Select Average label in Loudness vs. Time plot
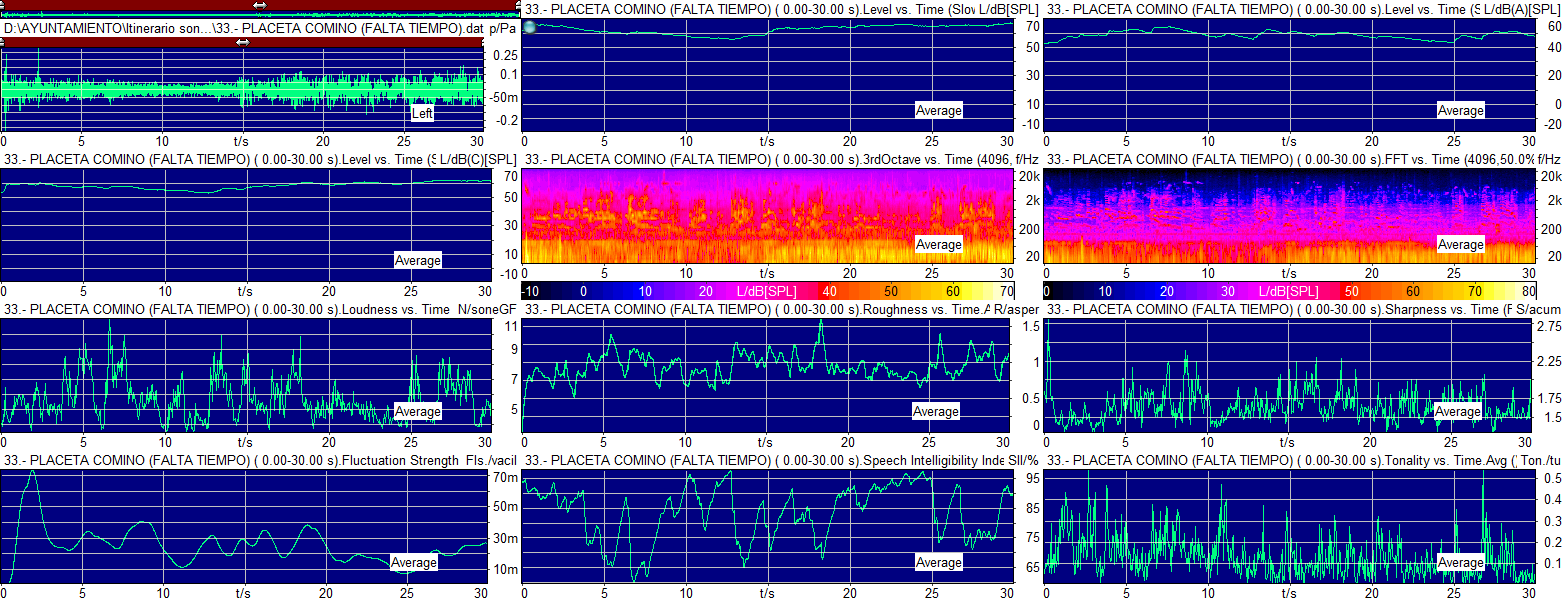This screenshot has height=602, width=1565. (x=417, y=411)
